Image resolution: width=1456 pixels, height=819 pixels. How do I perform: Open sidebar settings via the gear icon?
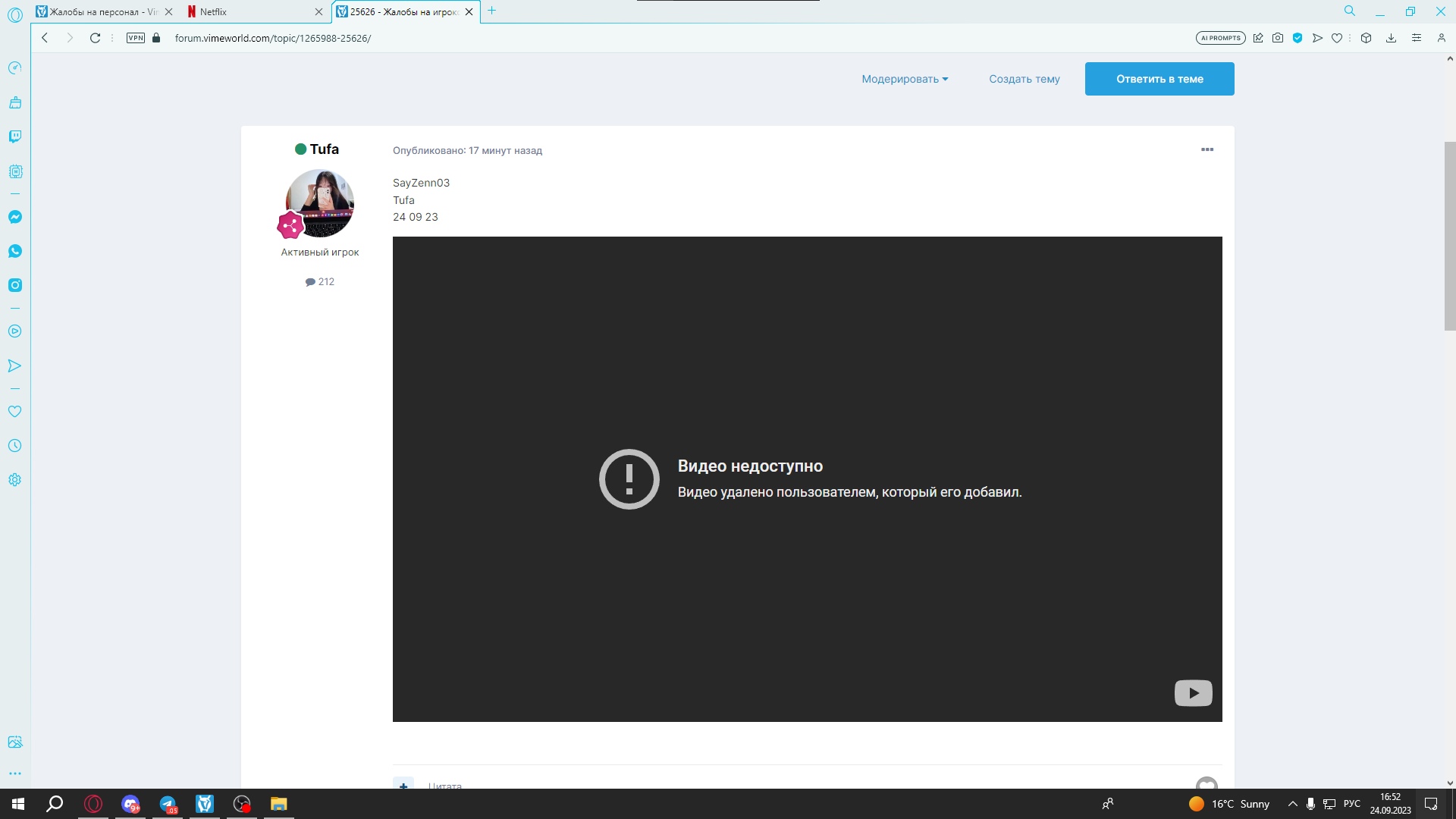[x=15, y=480]
